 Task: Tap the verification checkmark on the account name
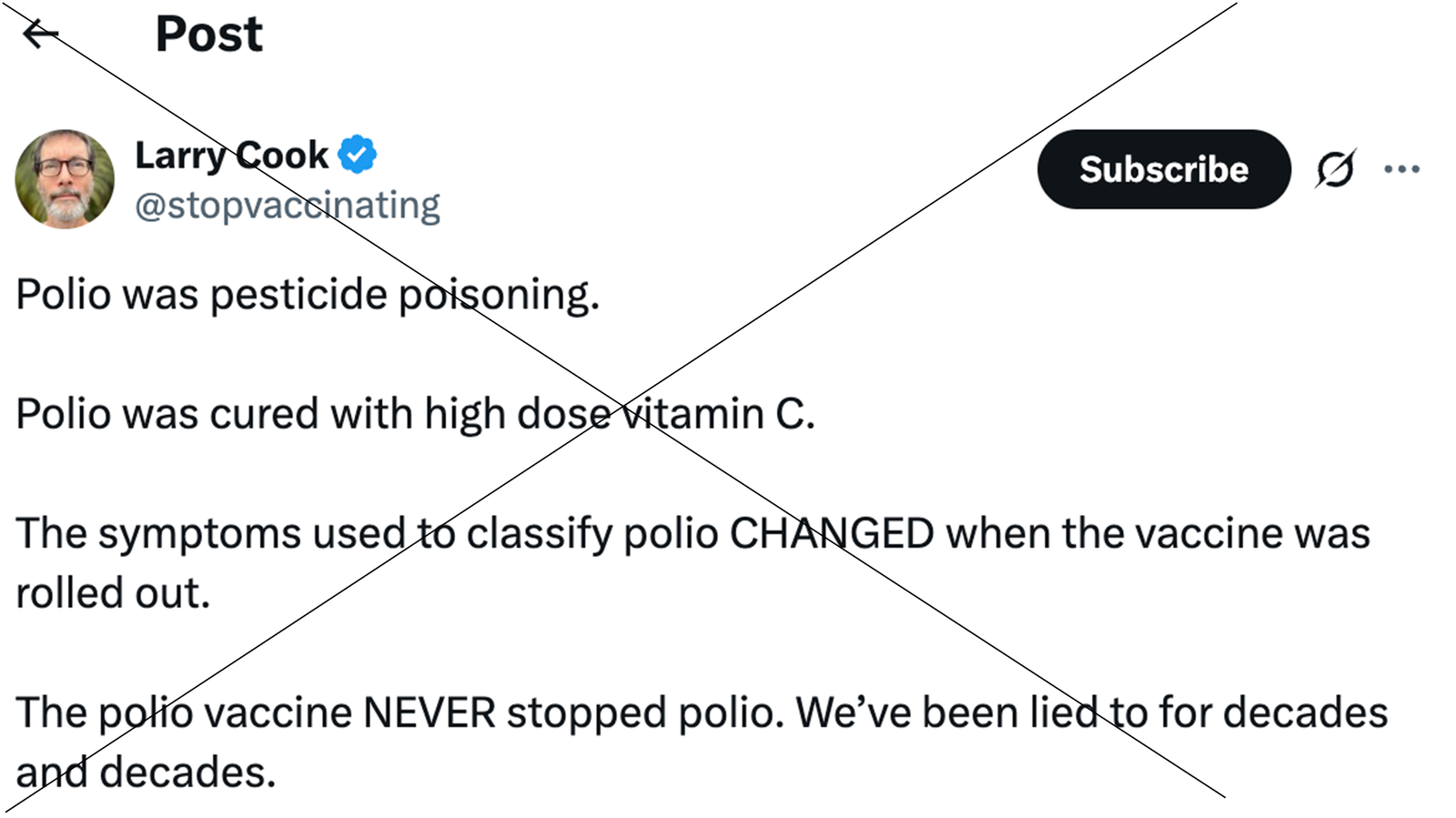click(x=357, y=153)
